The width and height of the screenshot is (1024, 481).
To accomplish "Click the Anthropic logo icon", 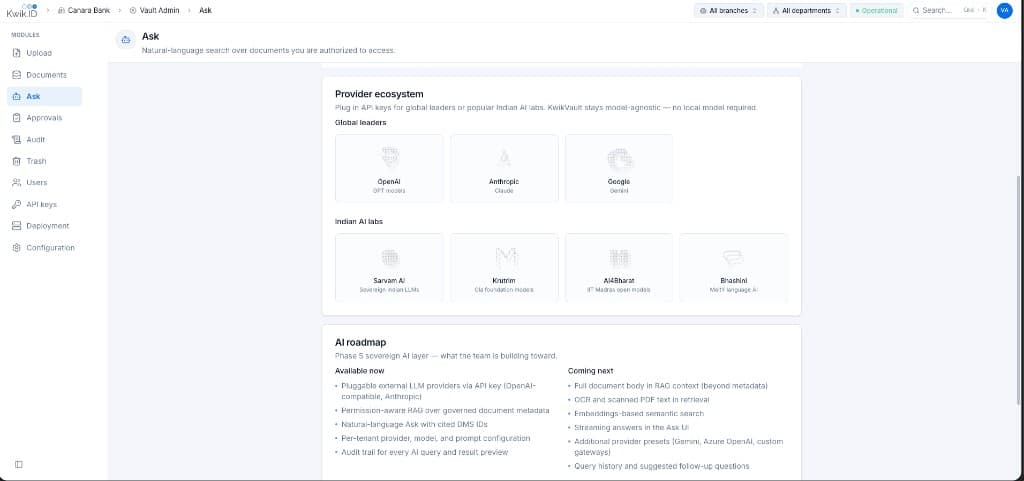I will tap(504, 158).
